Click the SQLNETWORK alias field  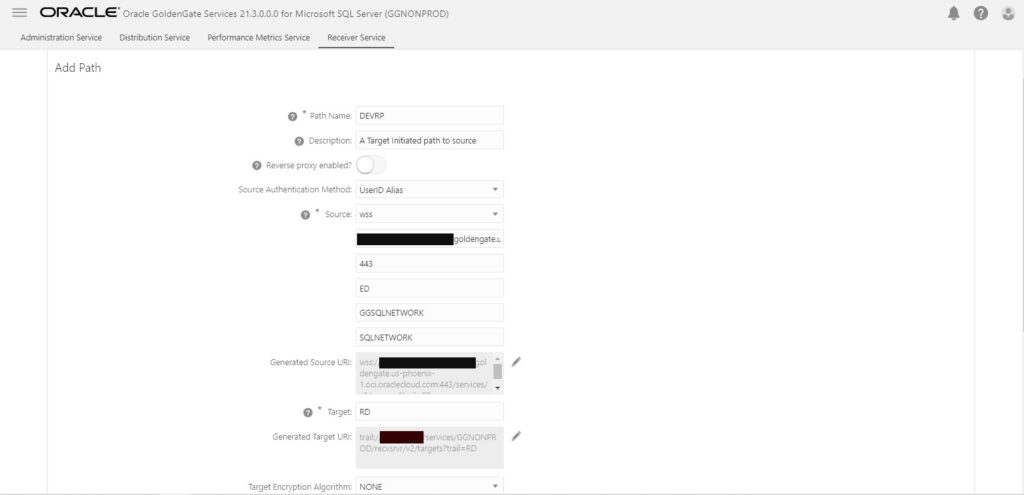(430, 337)
